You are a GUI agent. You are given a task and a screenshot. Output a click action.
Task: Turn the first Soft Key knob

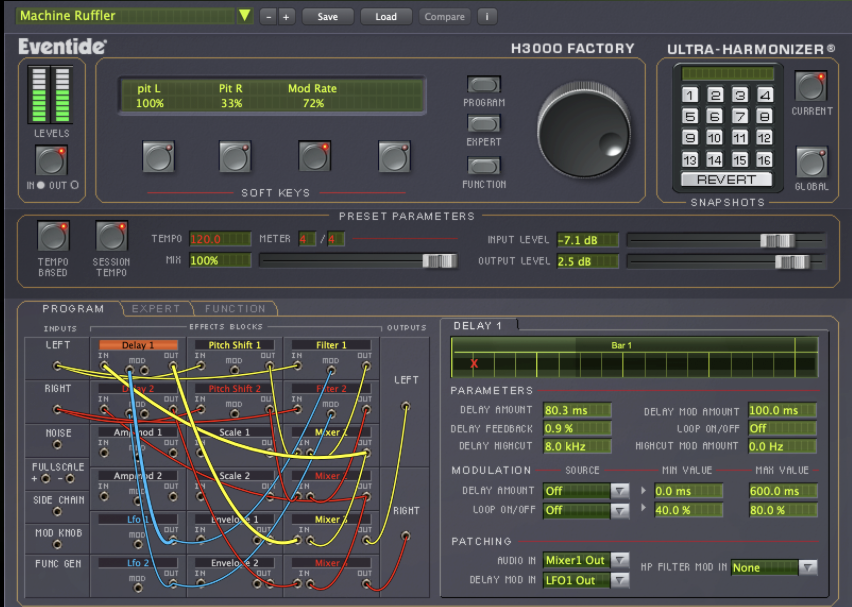tap(158, 157)
